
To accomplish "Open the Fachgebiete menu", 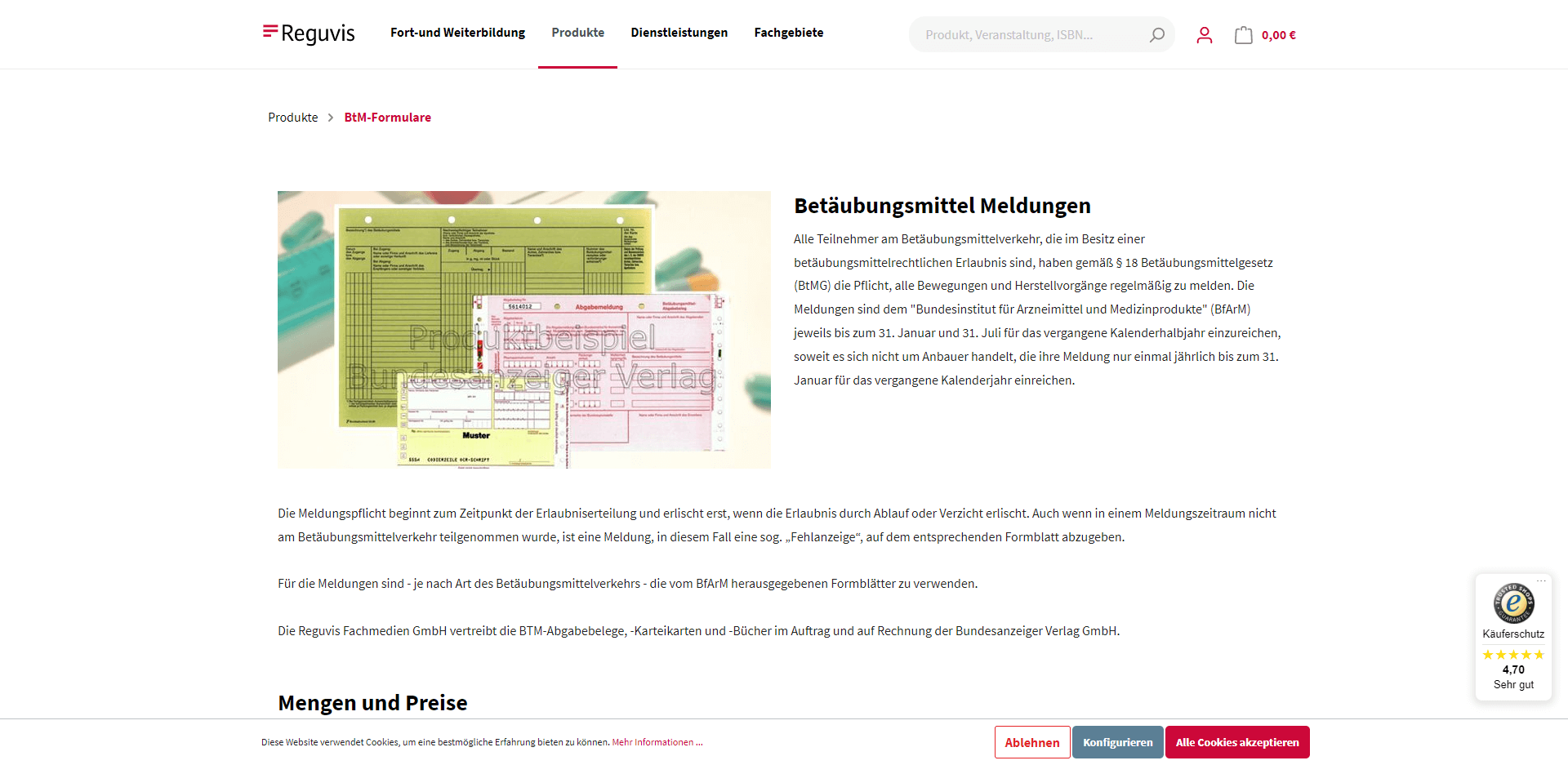I will pos(788,33).
